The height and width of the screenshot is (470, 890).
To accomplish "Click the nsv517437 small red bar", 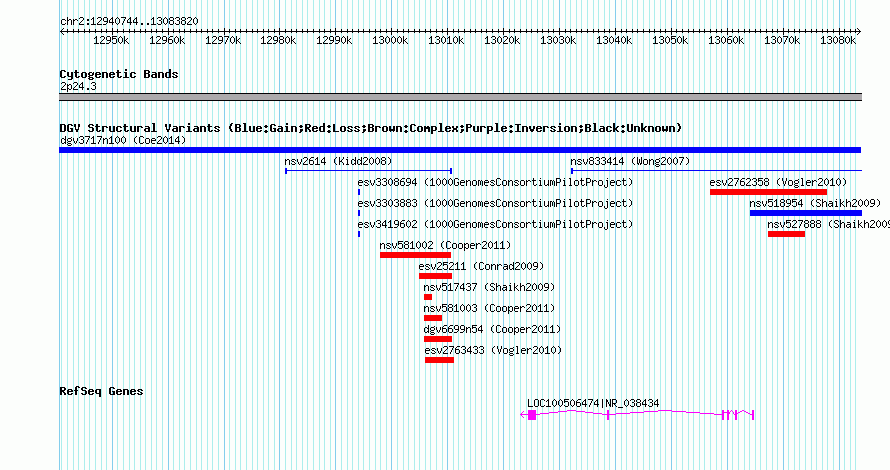I will point(428,297).
